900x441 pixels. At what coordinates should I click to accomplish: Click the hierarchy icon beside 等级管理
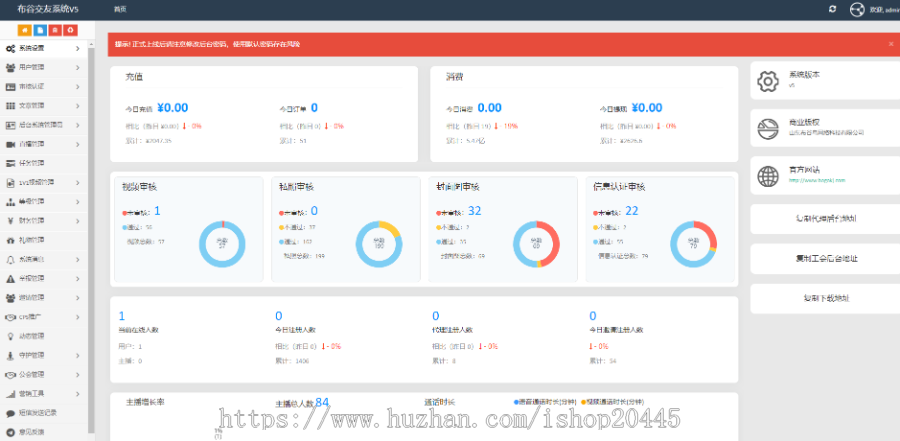click(10, 202)
